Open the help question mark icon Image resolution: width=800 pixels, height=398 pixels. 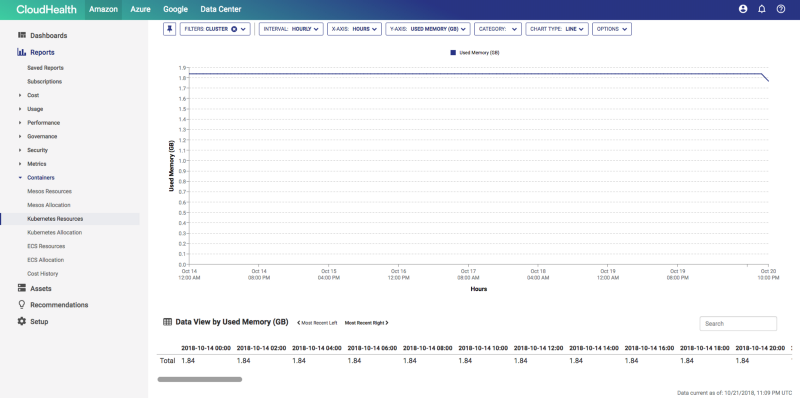tap(781, 9)
